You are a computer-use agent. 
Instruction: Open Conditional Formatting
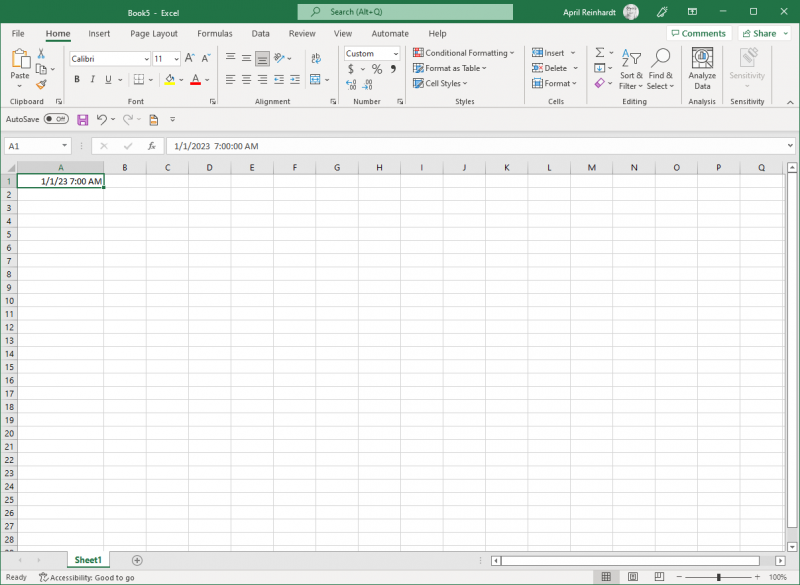[463, 52]
